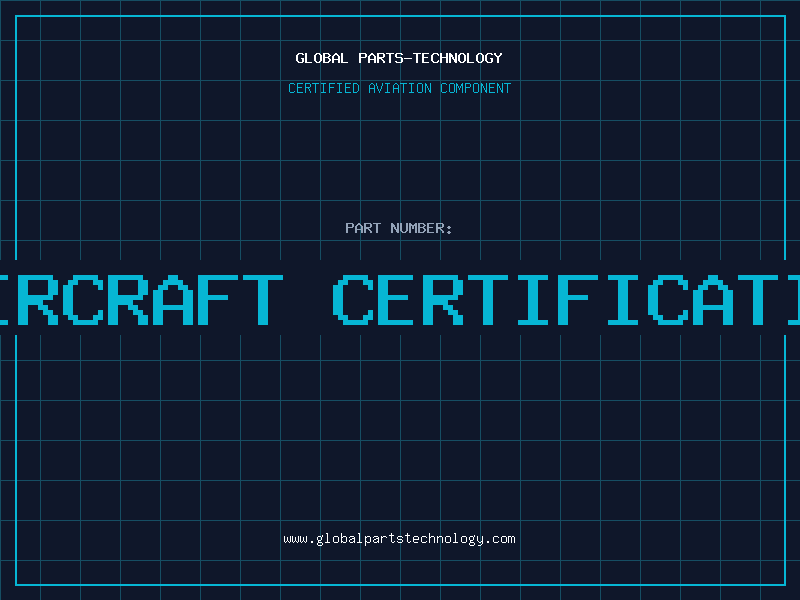Click the word COMPONENT in the subtitle
The image size is (800, 600).
coord(475,88)
